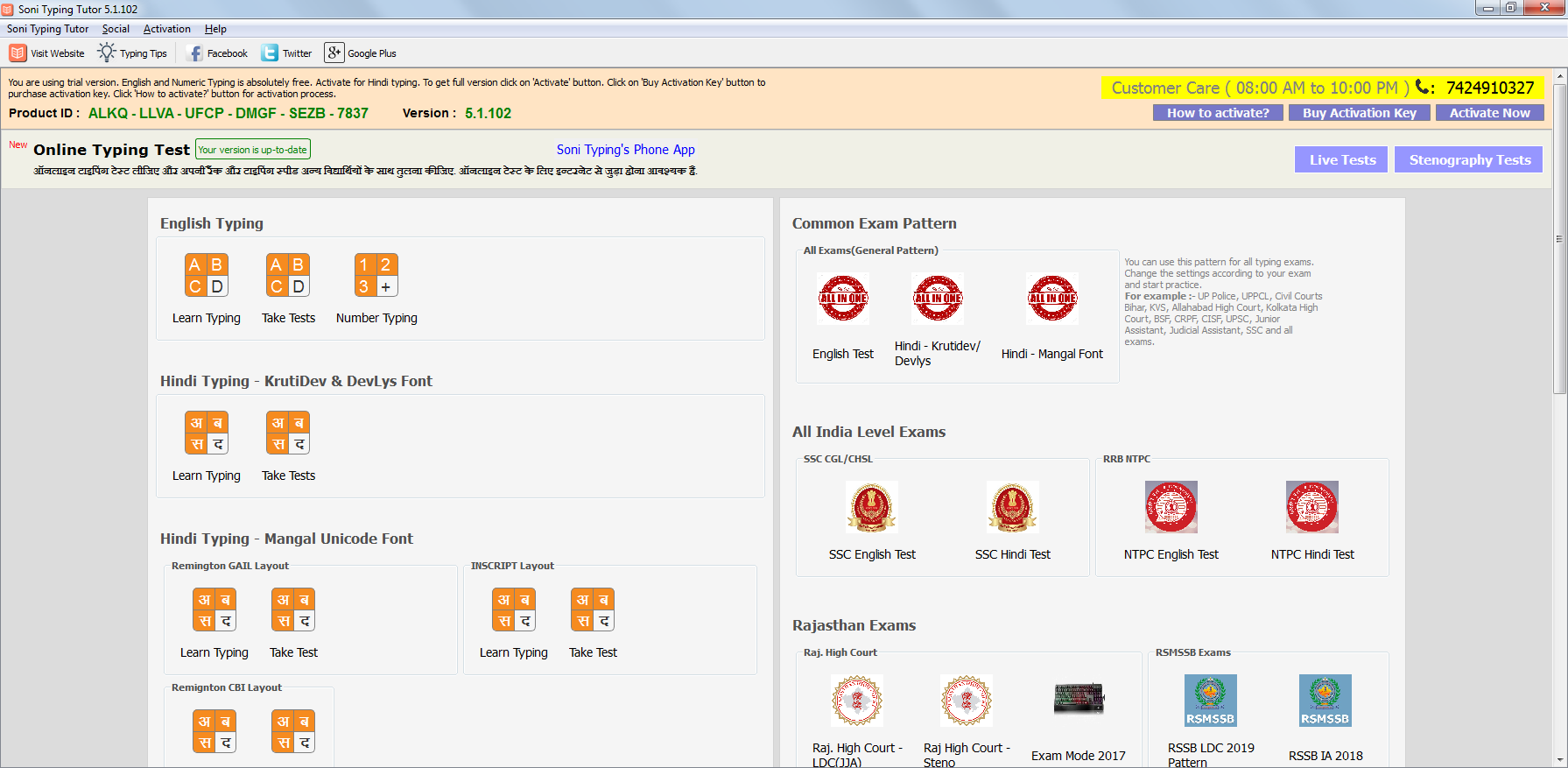Start All In One Hindi Mangal Font test

click(x=1052, y=298)
